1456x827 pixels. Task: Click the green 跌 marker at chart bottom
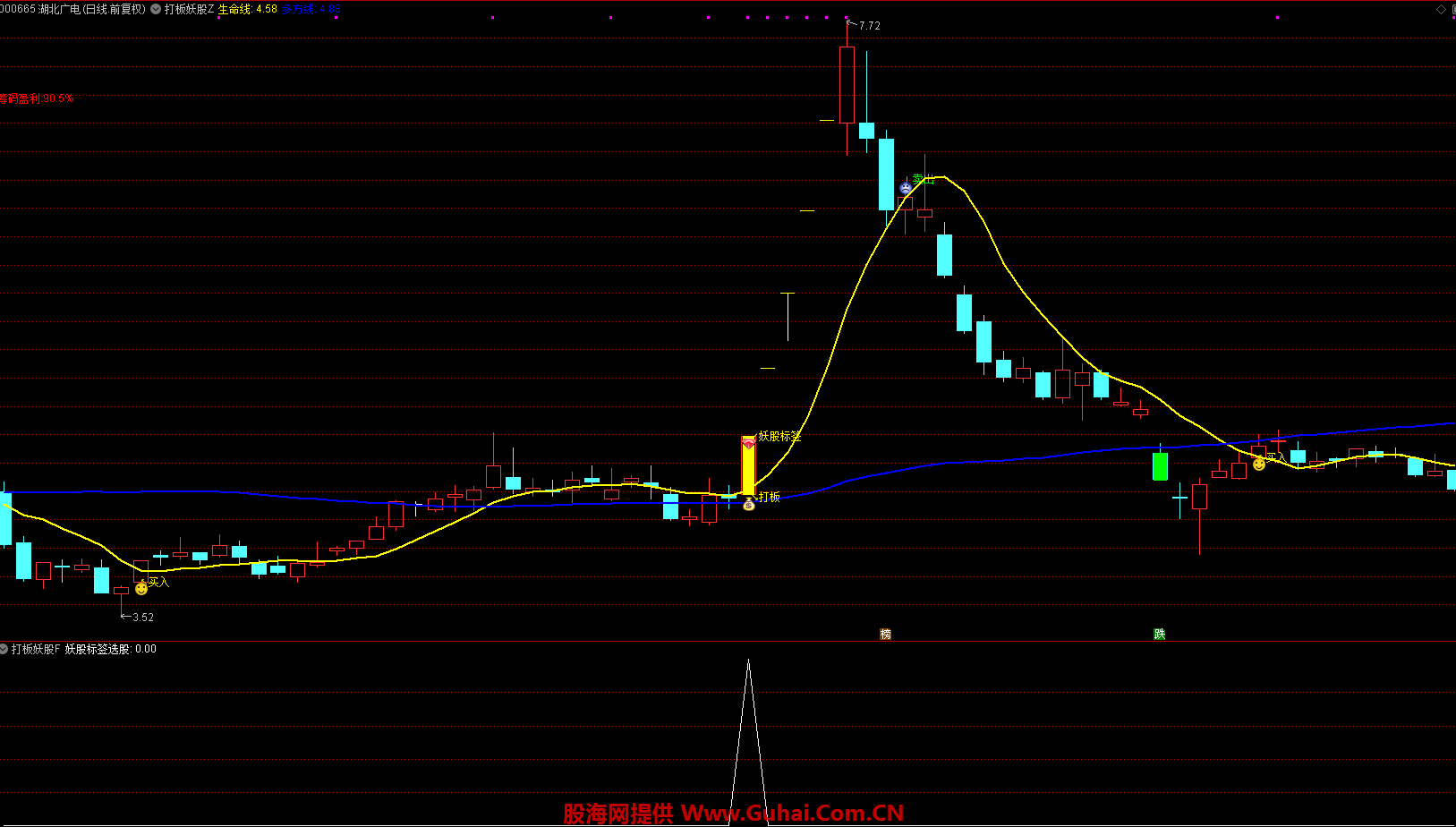click(1160, 634)
